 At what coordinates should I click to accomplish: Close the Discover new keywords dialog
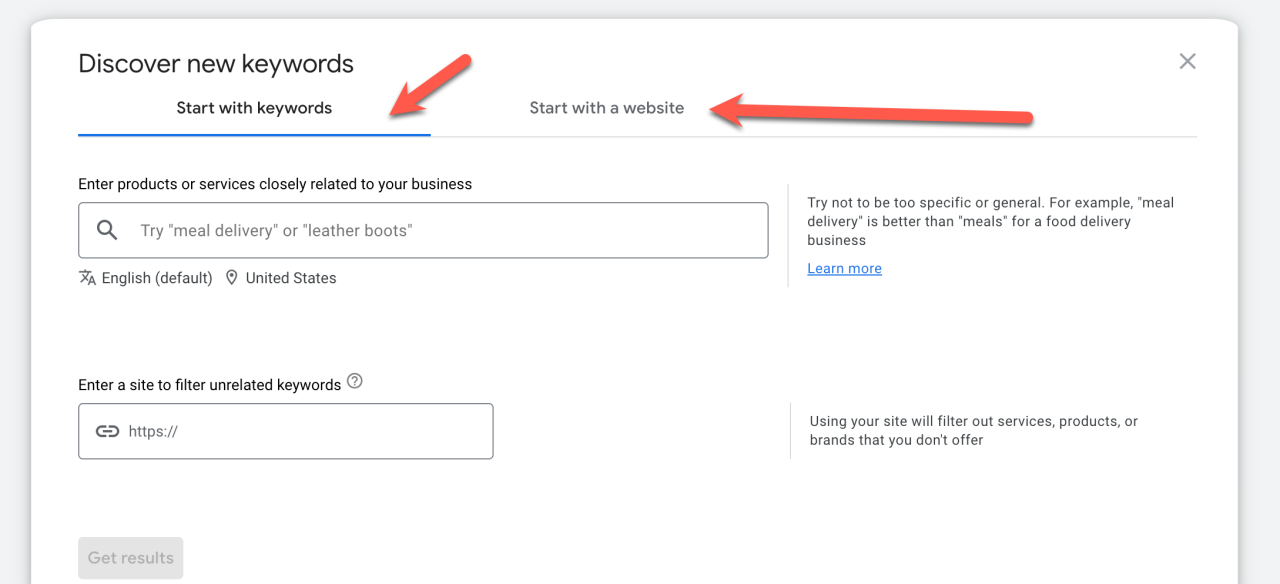click(1187, 62)
